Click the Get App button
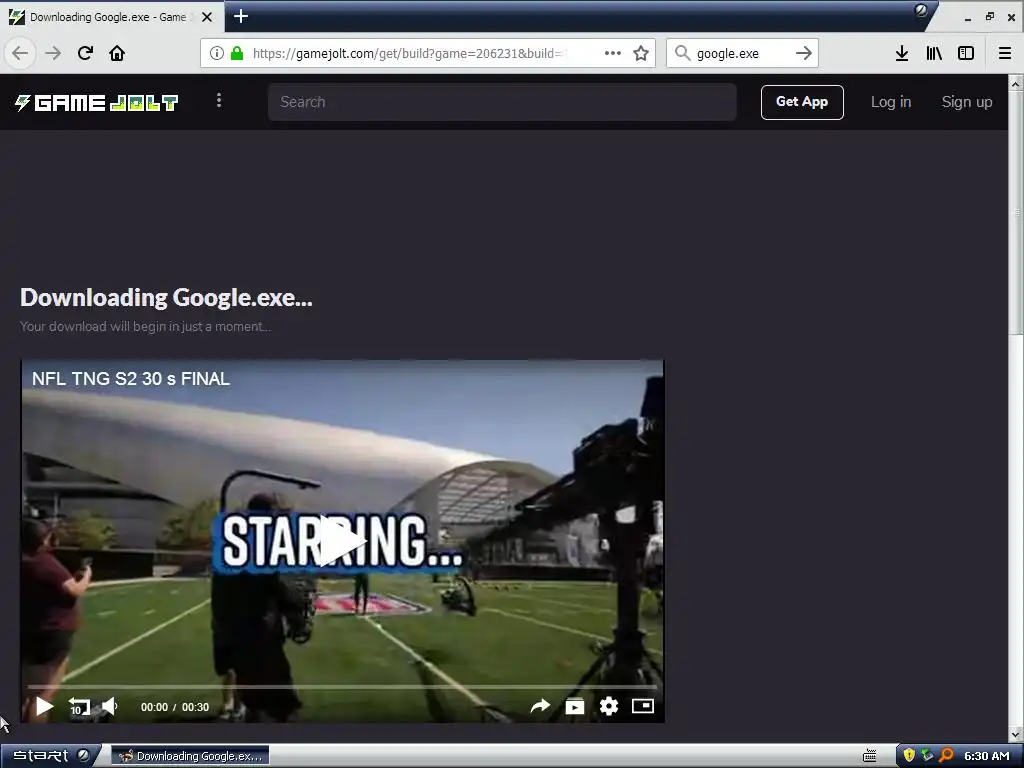Image resolution: width=1024 pixels, height=768 pixels. point(802,102)
